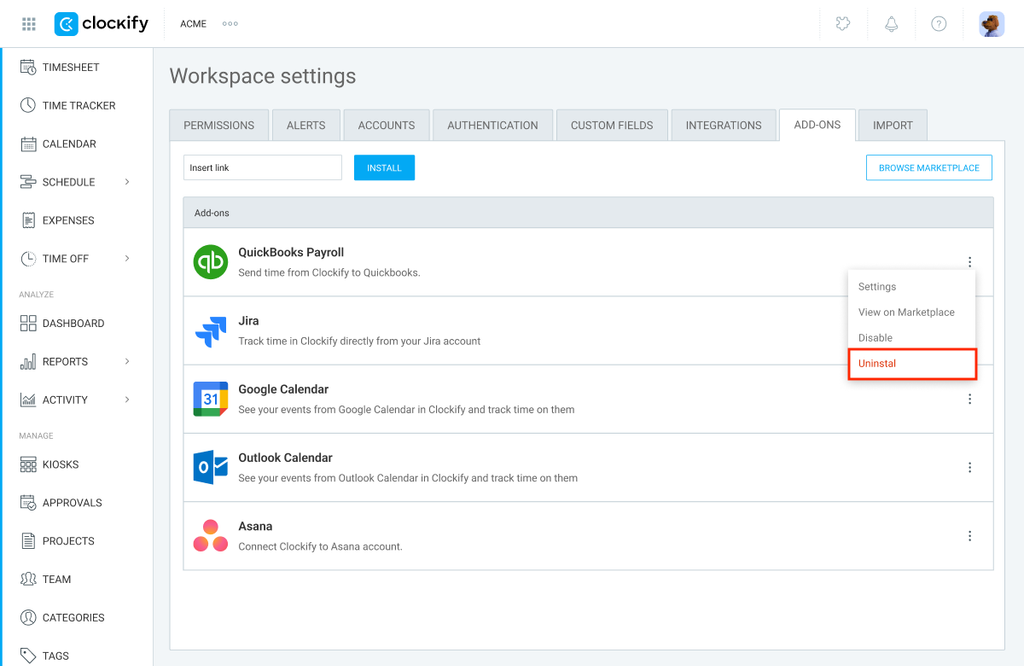Open the Time Tracker clock icon
1024x666 pixels.
[x=27, y=105]
